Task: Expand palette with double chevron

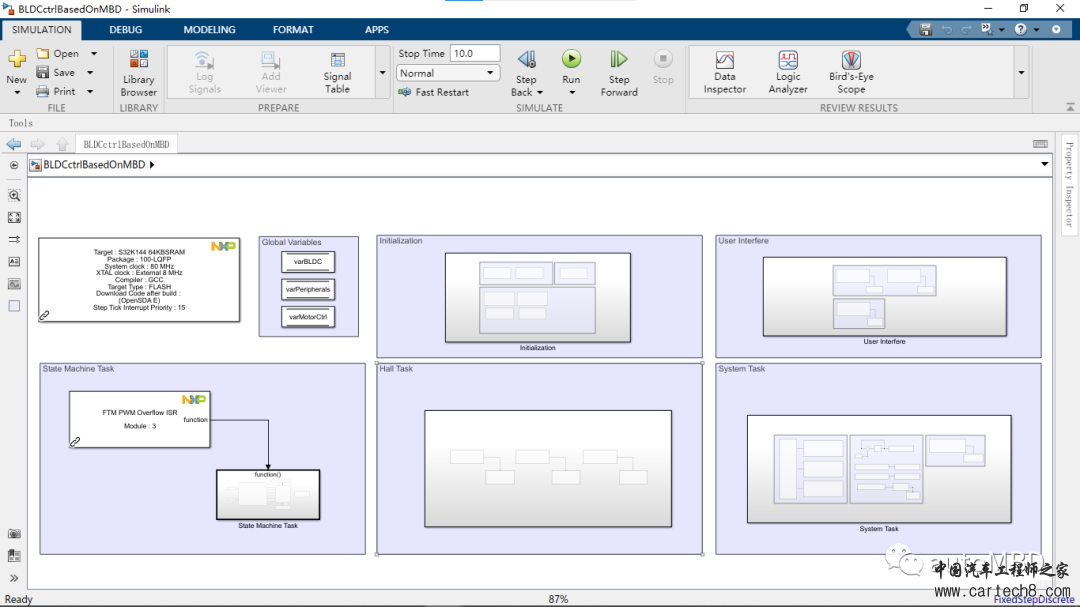Action: click(x=14, y=578)
